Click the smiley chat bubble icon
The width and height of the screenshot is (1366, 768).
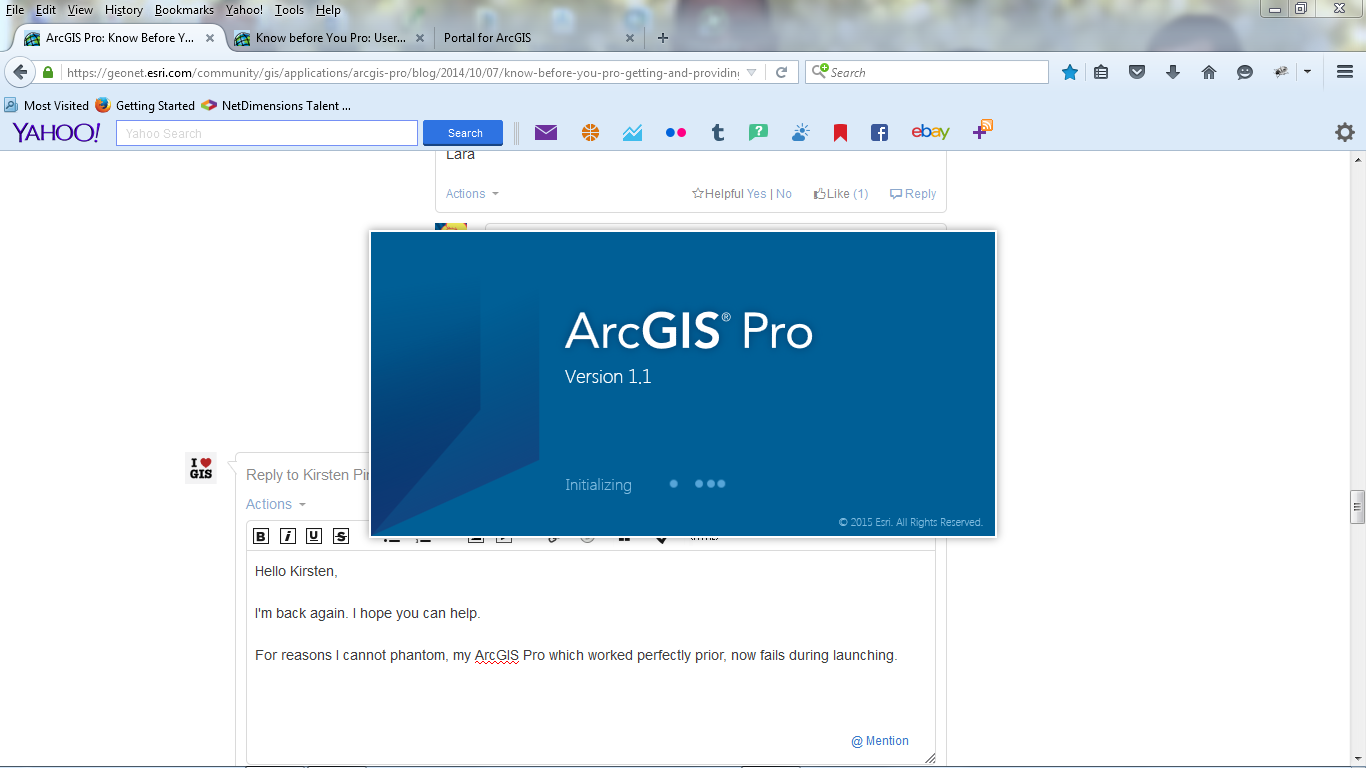[1245, 72]
